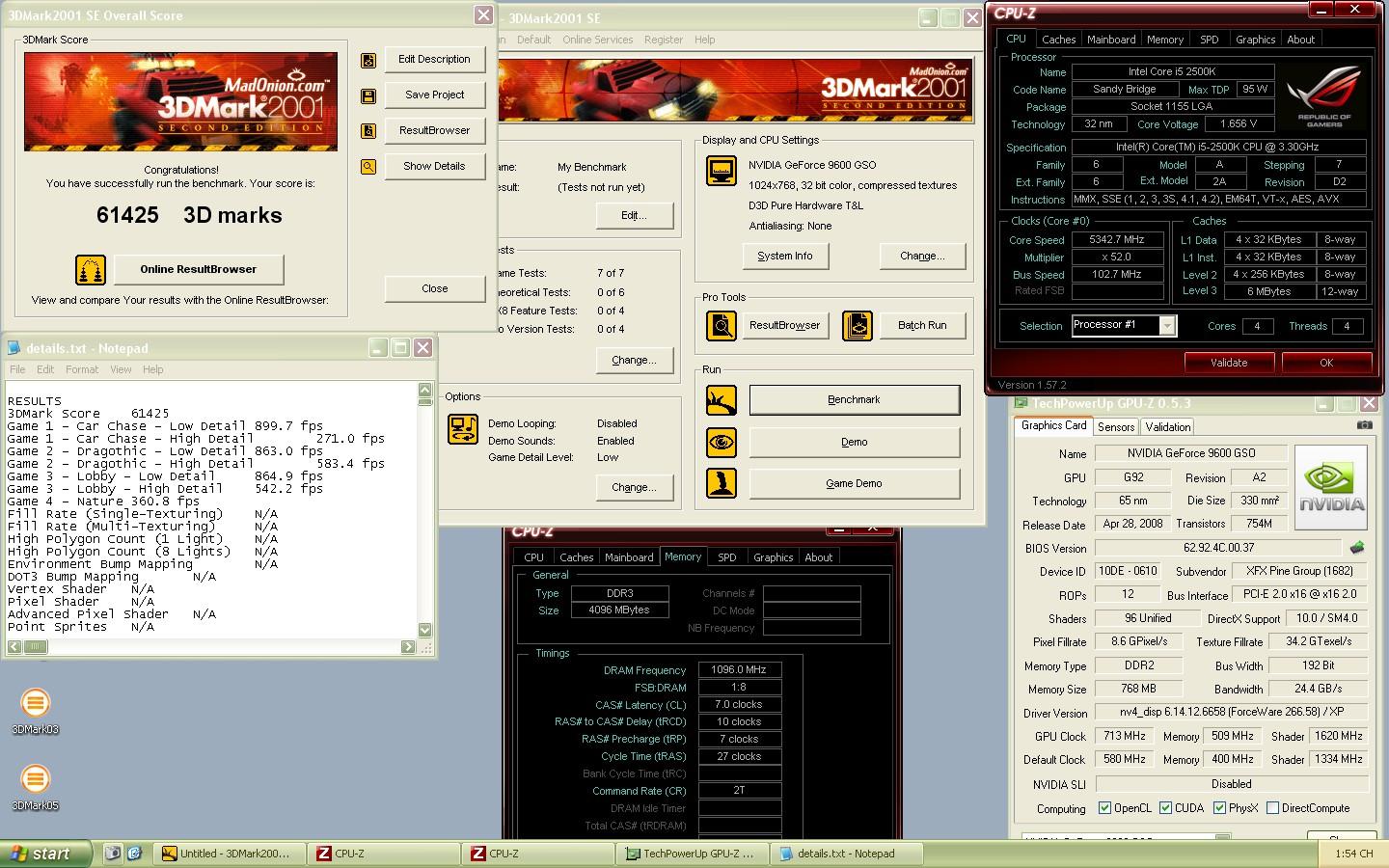Toggle the DirectCompute checkbox in GPU-Z
The width and height of the screenshot is (1389, 868).
tap(1272, 808)
